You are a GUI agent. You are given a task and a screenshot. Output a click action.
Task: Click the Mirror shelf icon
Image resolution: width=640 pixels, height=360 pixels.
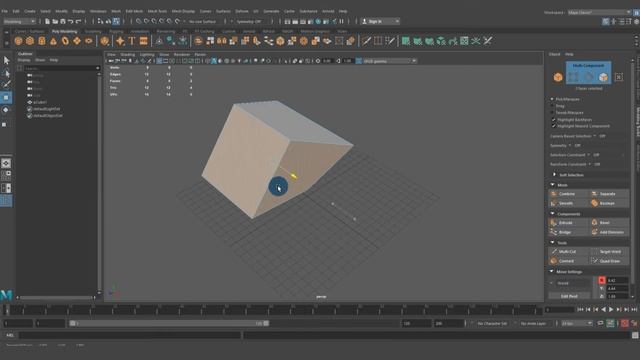tap(222, 41)
